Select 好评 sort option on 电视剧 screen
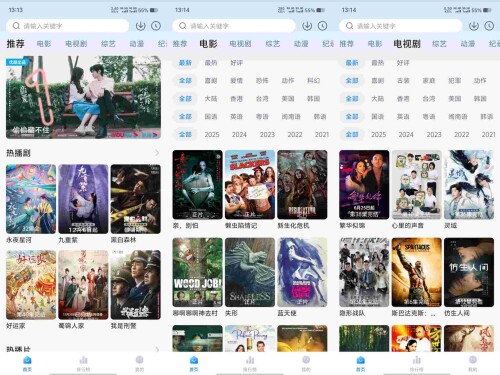The image size is (500, 375). (403, 63)
